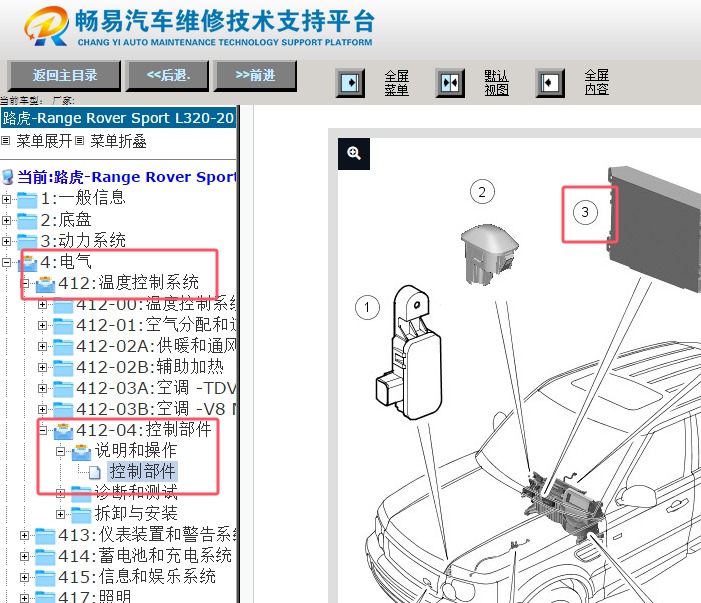
Task: Click callout number 2 in the diagram
Action: point(482,192)
